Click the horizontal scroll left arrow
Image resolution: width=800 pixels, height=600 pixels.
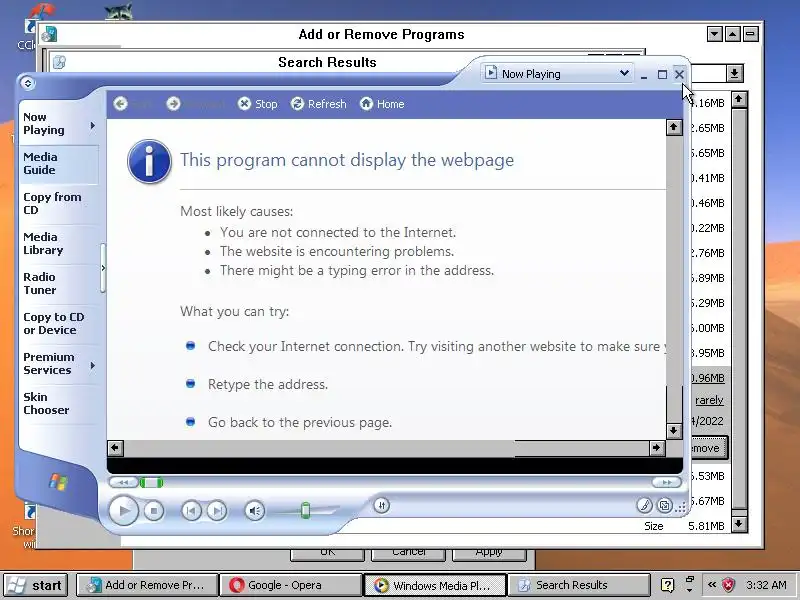coord(115,448)
